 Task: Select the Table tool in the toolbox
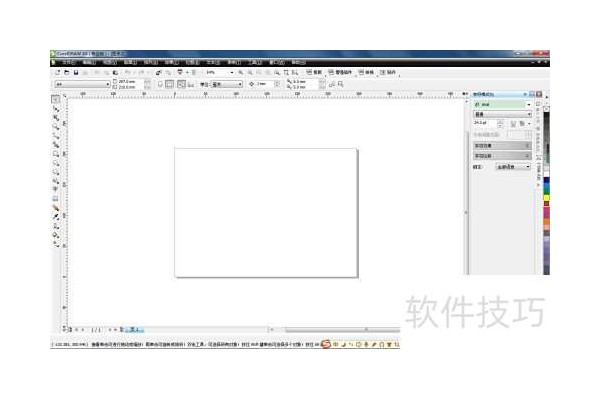tap(55, 199)
